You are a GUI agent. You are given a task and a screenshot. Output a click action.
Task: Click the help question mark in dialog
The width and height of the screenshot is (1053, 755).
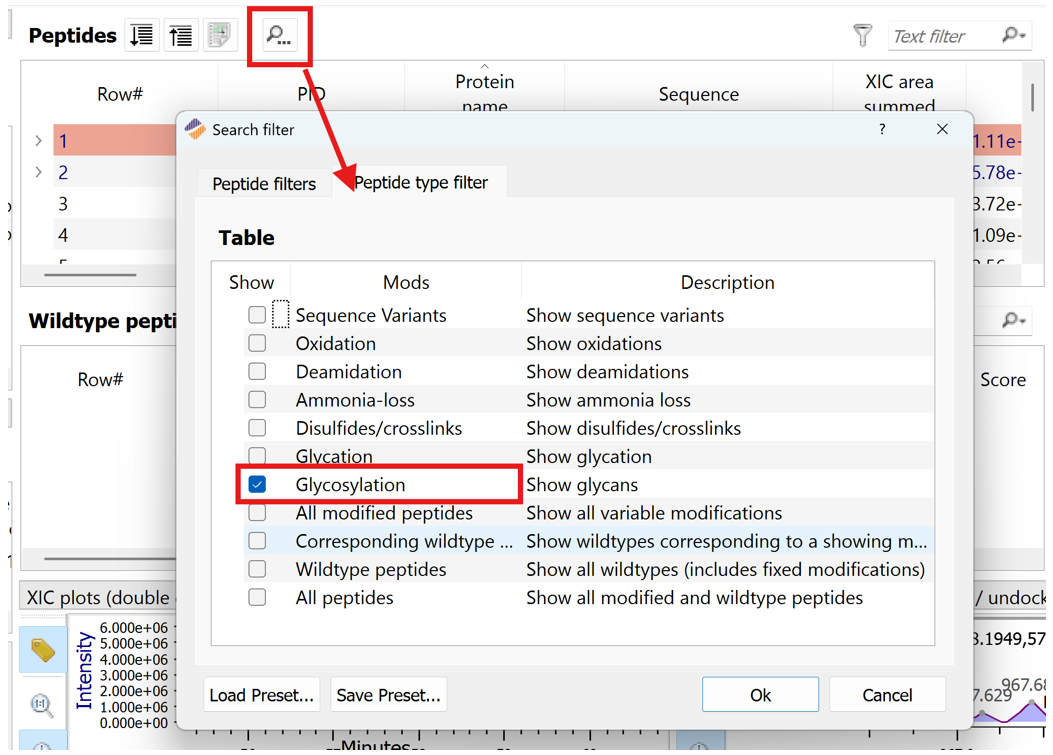point(881,129)
